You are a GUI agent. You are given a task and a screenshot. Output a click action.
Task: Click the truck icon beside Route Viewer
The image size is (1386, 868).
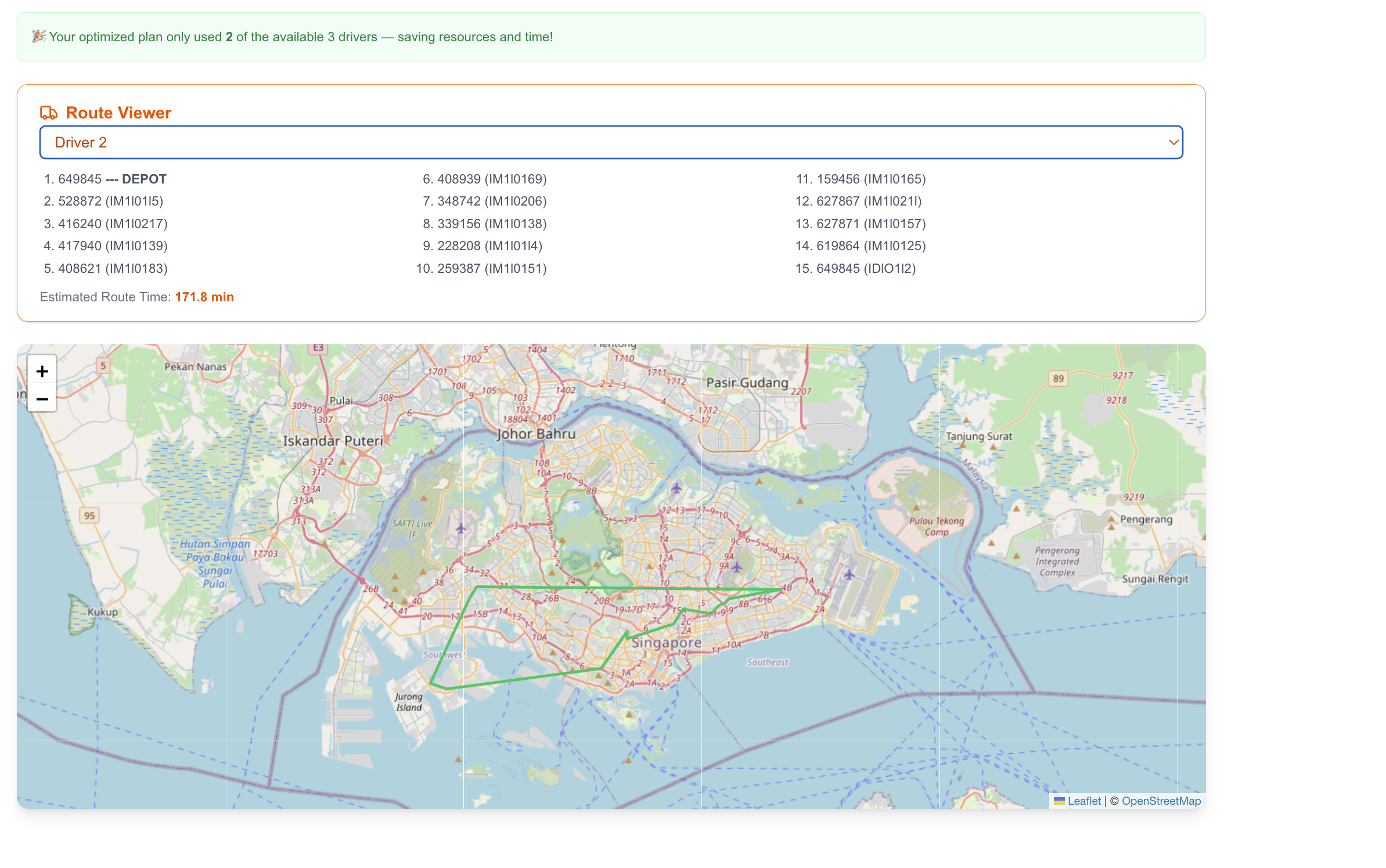[x=49, y=113]
